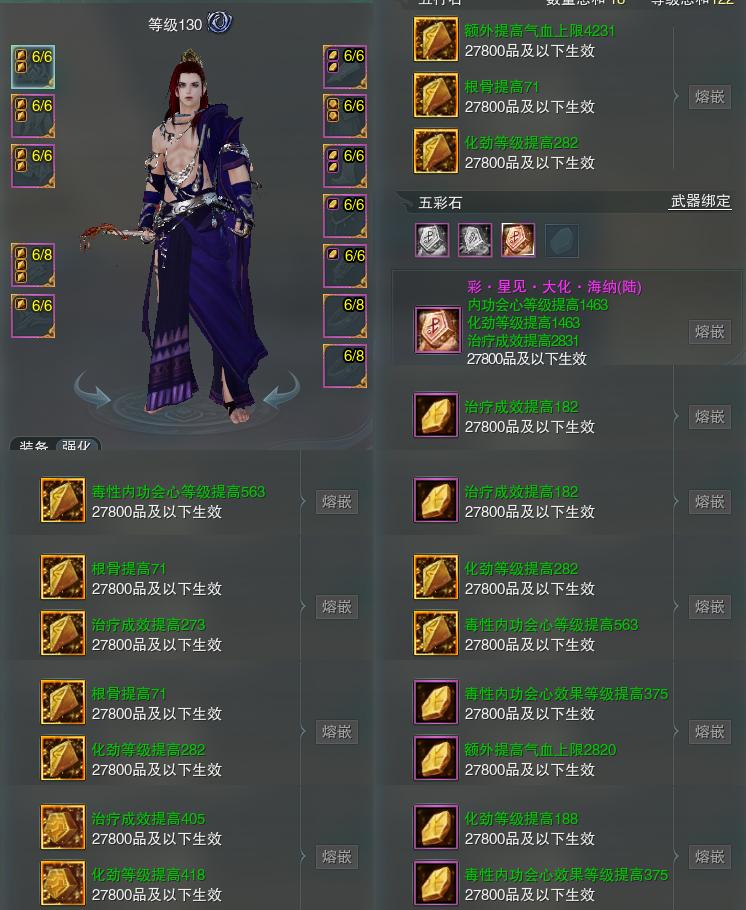Image resolution: width=746 pixels, height=910 pixels.
Task: Click the pink 彩·星见·大化·海纳 colored stone icon
Action: (x=437, y=330)
